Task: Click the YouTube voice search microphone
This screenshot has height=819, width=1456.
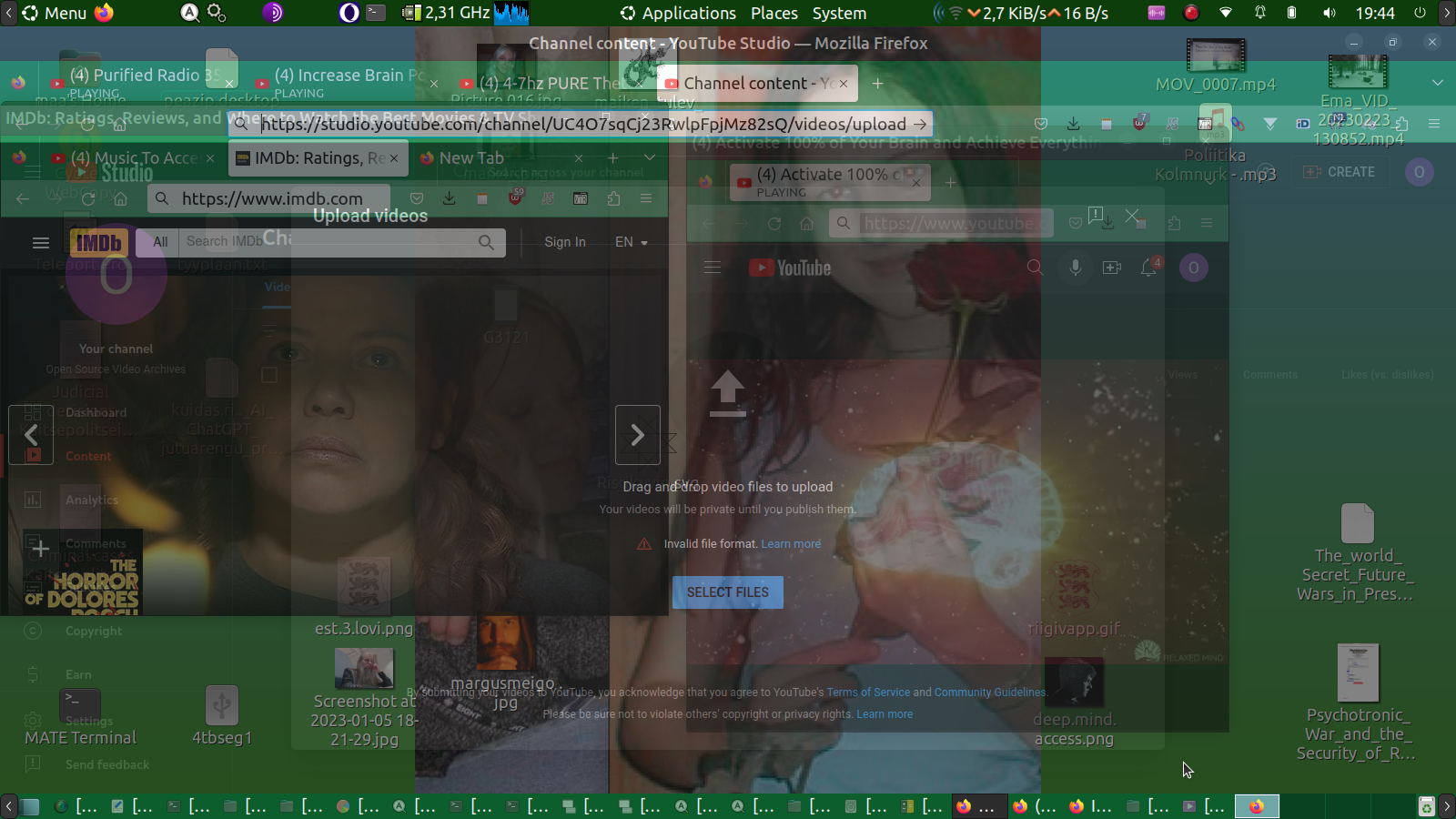Action: [1076, 268]
